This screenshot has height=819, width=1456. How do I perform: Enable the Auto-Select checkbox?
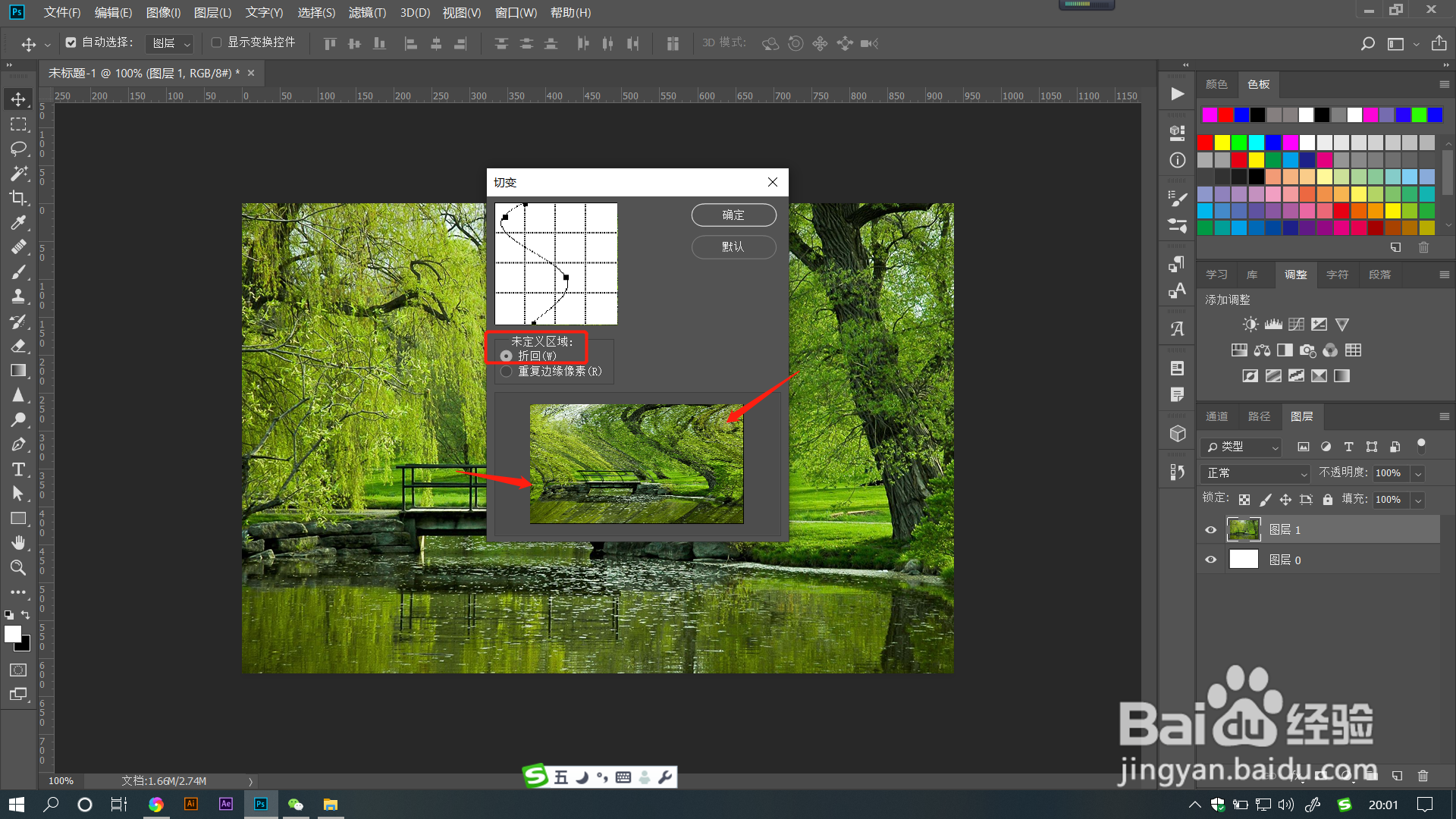[71, 42]
